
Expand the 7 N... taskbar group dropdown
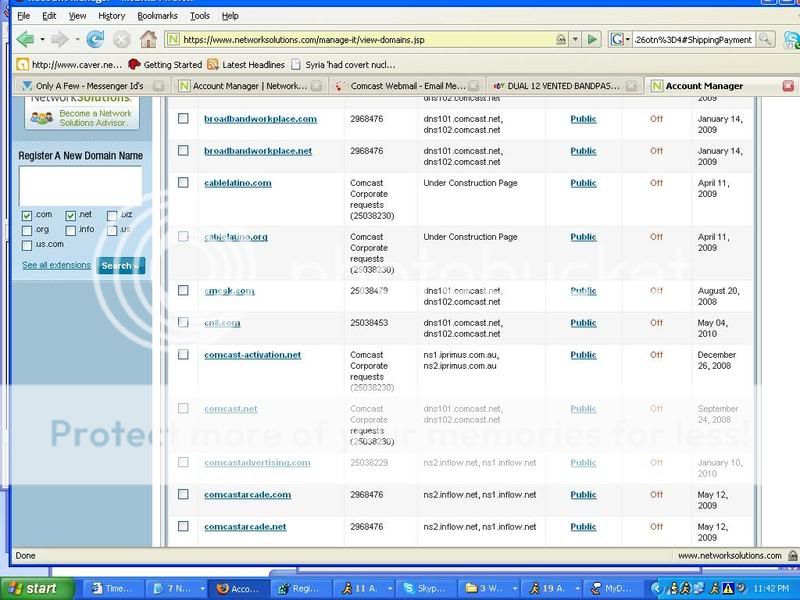[x=203, y=588]
